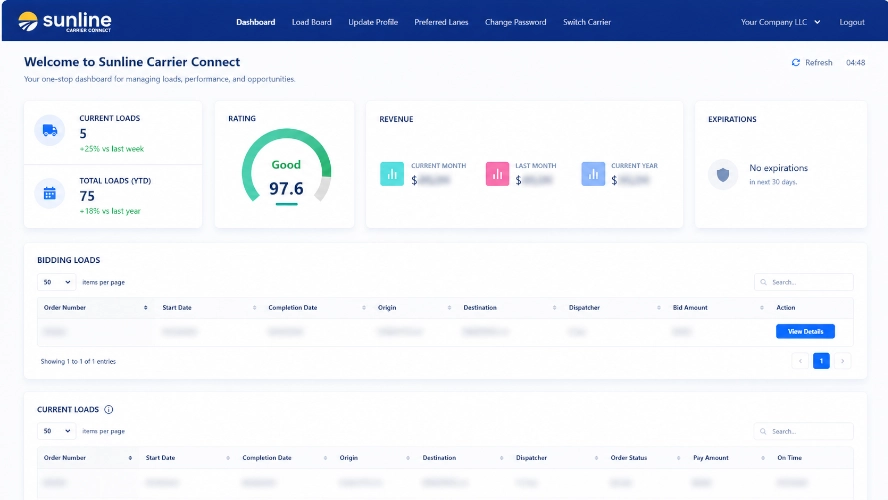Go to the Dashboard tab
Viewport: 888px width, 500px height.
(x=255, y=22)
